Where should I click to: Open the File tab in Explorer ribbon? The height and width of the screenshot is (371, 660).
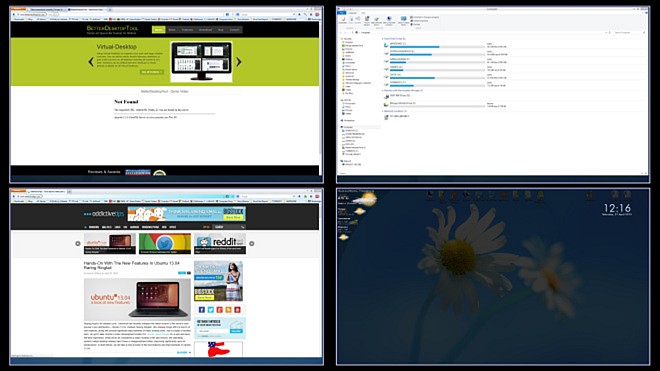pyautogui.click(x=342, y=13)
